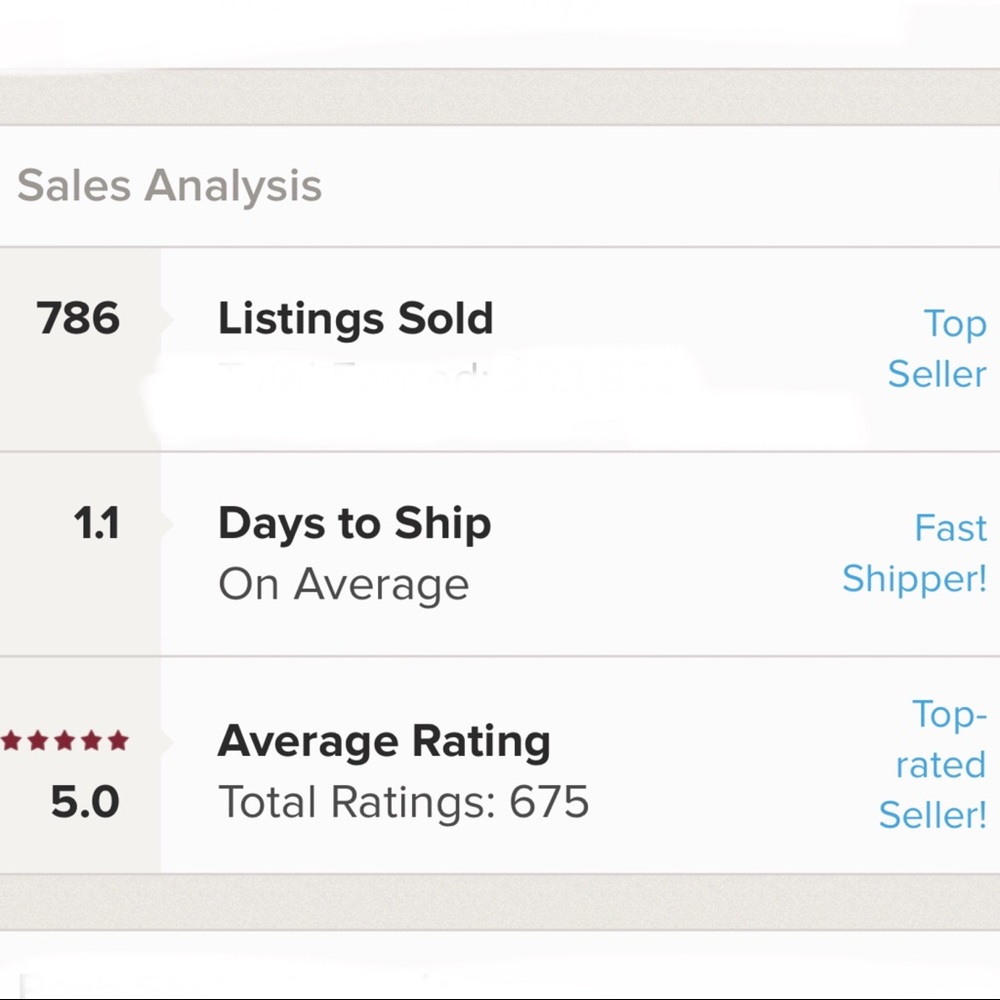The height and width of the screenshot is (1000, 1000).
Task: Click the 1.1 days value
Action: coord(96,524)
